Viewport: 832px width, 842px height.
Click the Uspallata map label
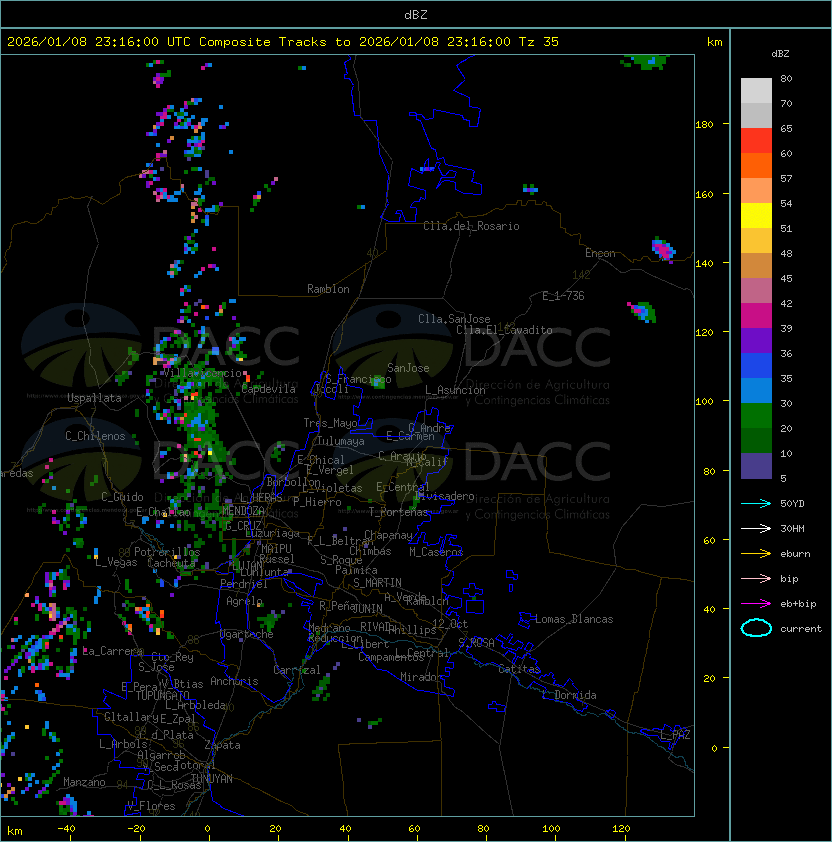point(94,398)
